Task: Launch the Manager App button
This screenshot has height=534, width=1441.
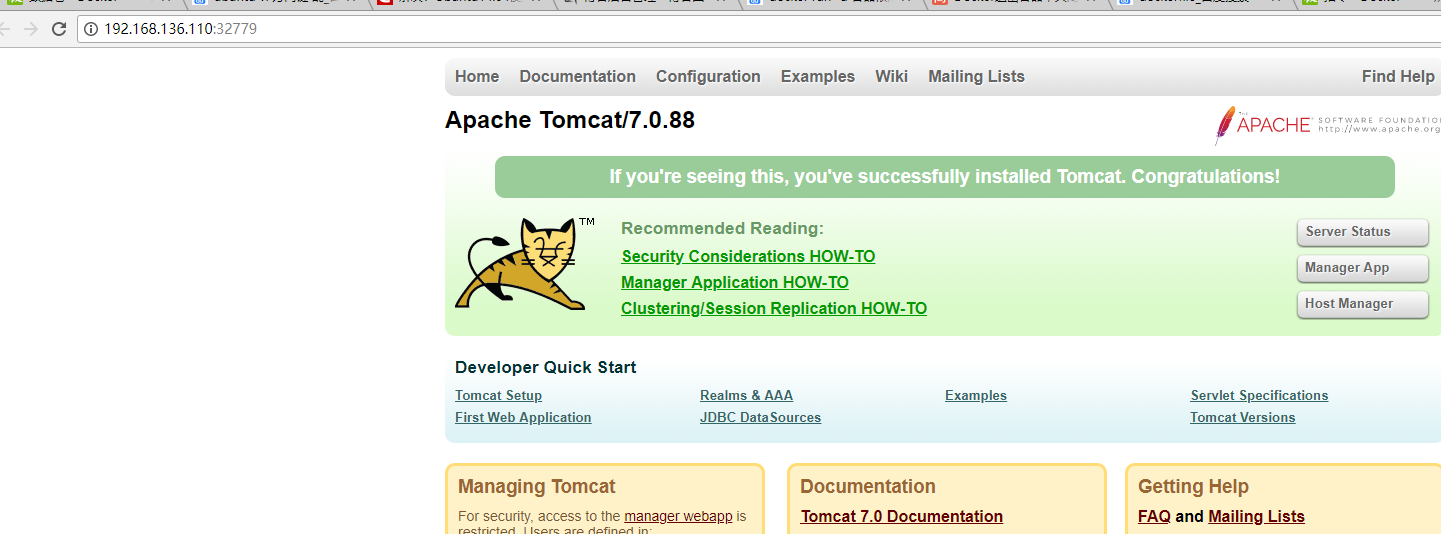Action: (1362, 268)
